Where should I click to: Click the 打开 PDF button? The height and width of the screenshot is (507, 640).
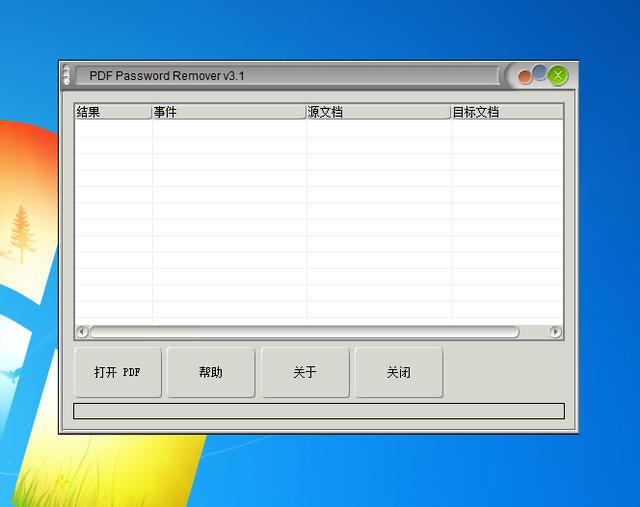(118, 372)
